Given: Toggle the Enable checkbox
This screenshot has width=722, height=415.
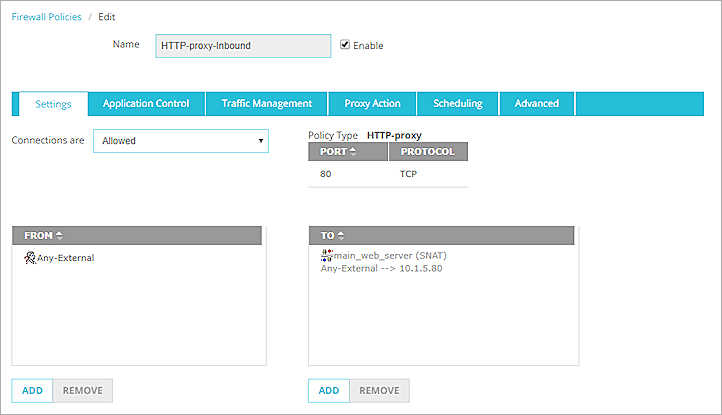Looking at the screenshot, I should point(345,45).
